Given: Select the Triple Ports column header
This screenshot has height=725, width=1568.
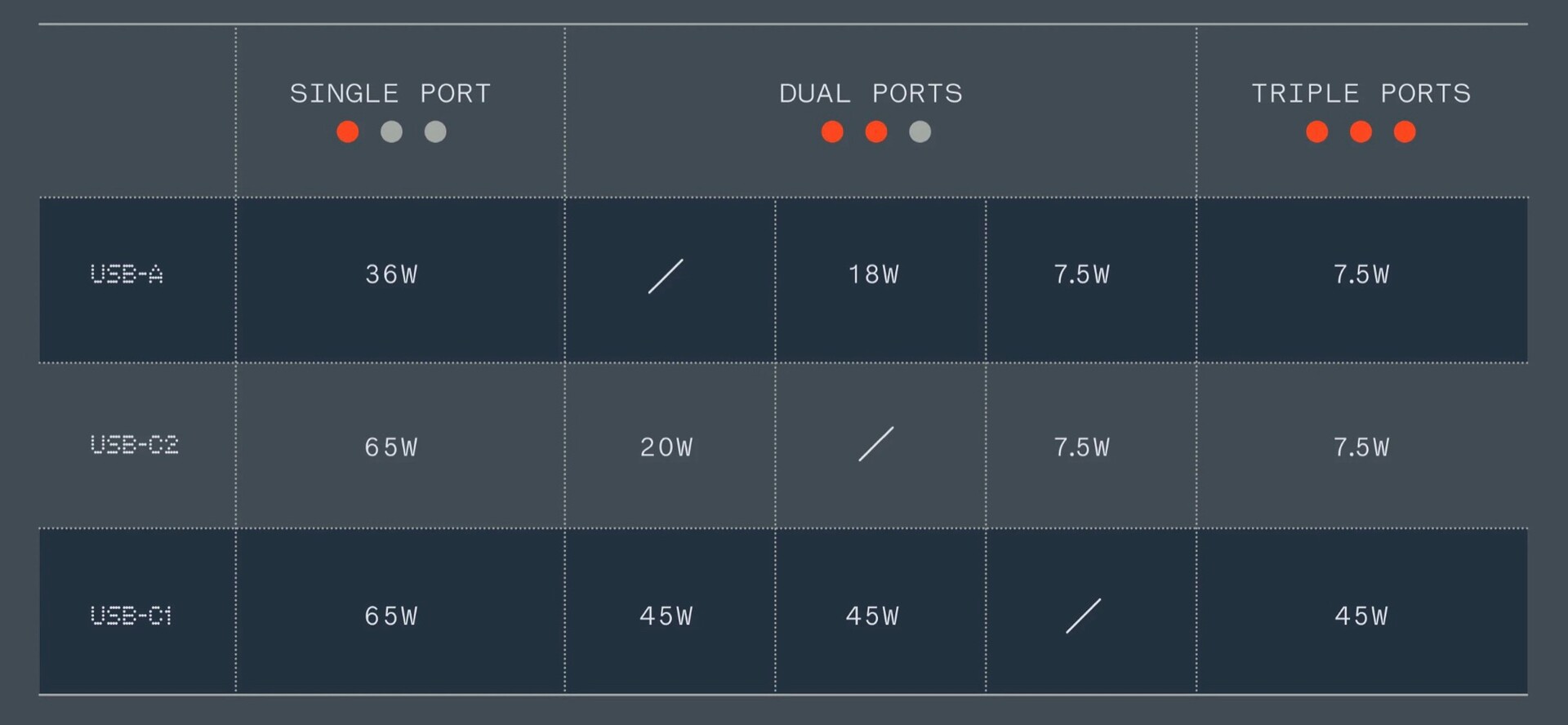Looking at the screenshot, I should tap(1361, 93).
